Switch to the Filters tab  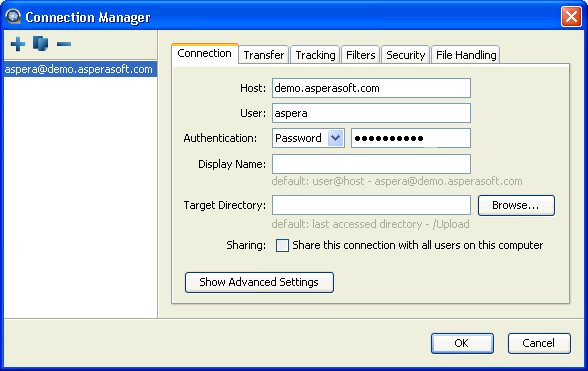point(360,55)
